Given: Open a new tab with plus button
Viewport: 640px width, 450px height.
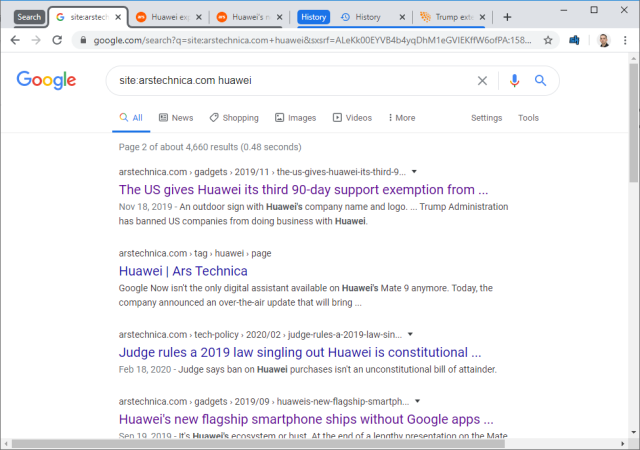Looking at the screenshot, I should [507, 17].
